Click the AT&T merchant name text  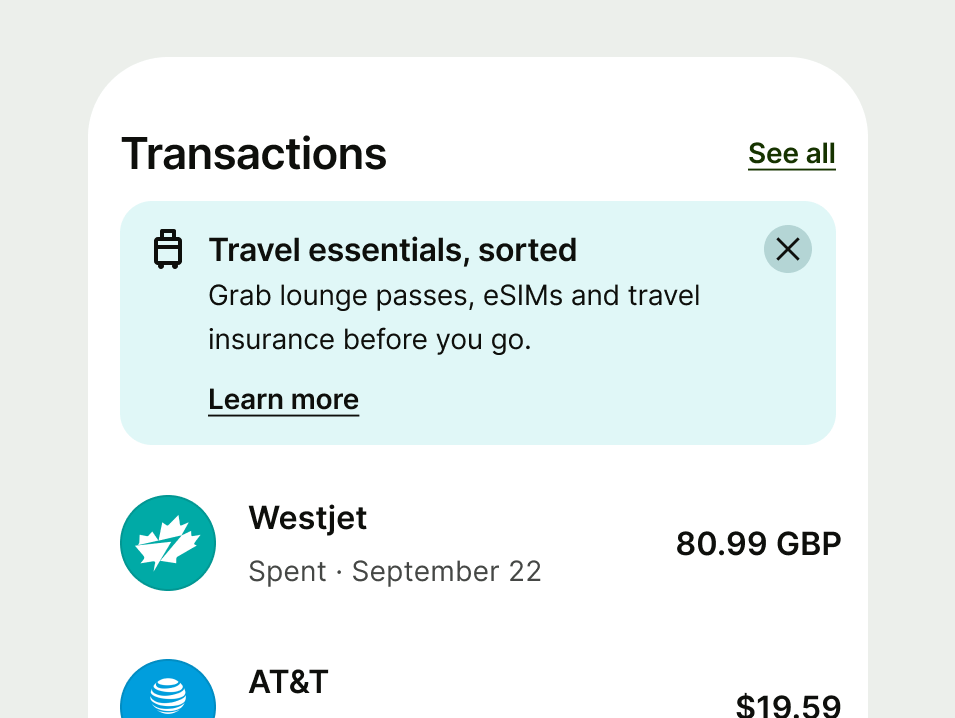click(288, 684)
